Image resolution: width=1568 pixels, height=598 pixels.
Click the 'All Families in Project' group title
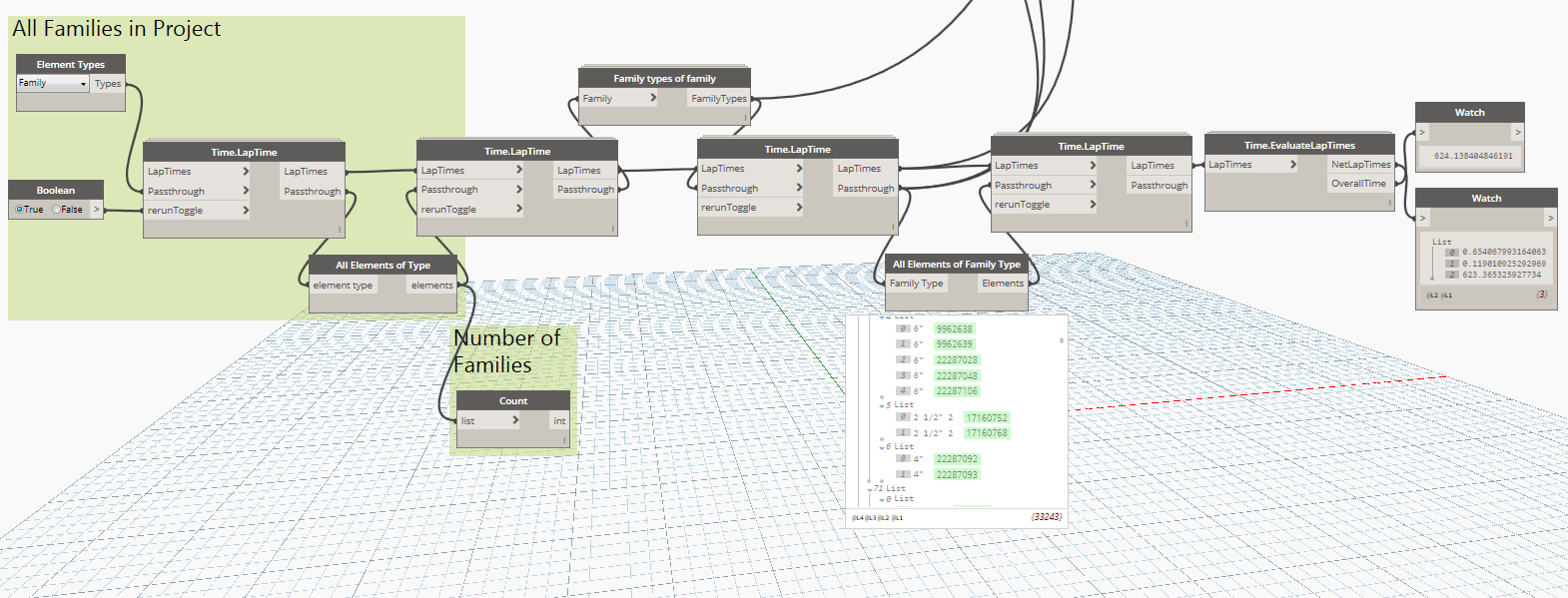[117, 29]
